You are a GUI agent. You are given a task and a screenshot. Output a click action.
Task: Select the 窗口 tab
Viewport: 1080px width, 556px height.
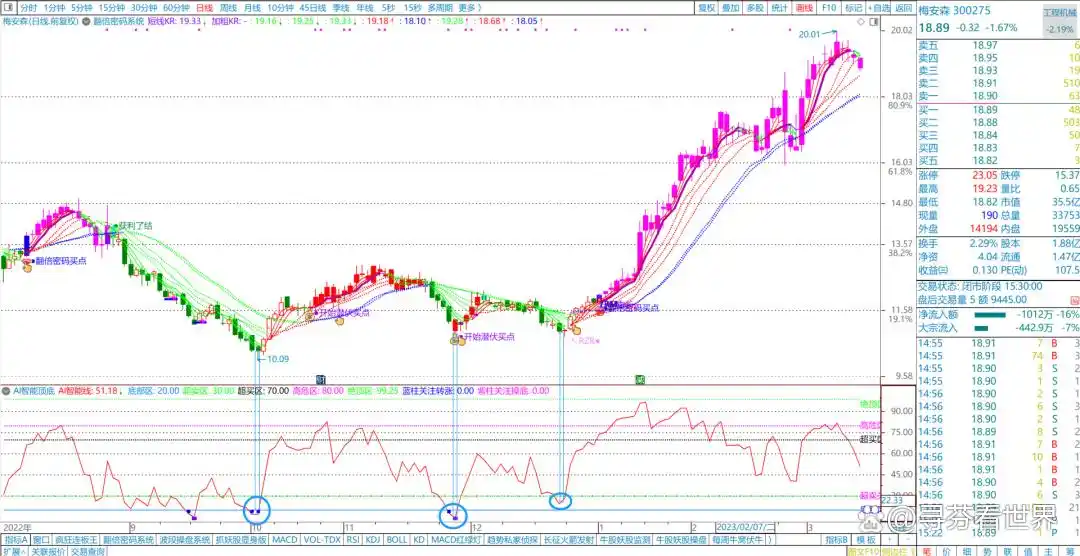coord(41,539)
